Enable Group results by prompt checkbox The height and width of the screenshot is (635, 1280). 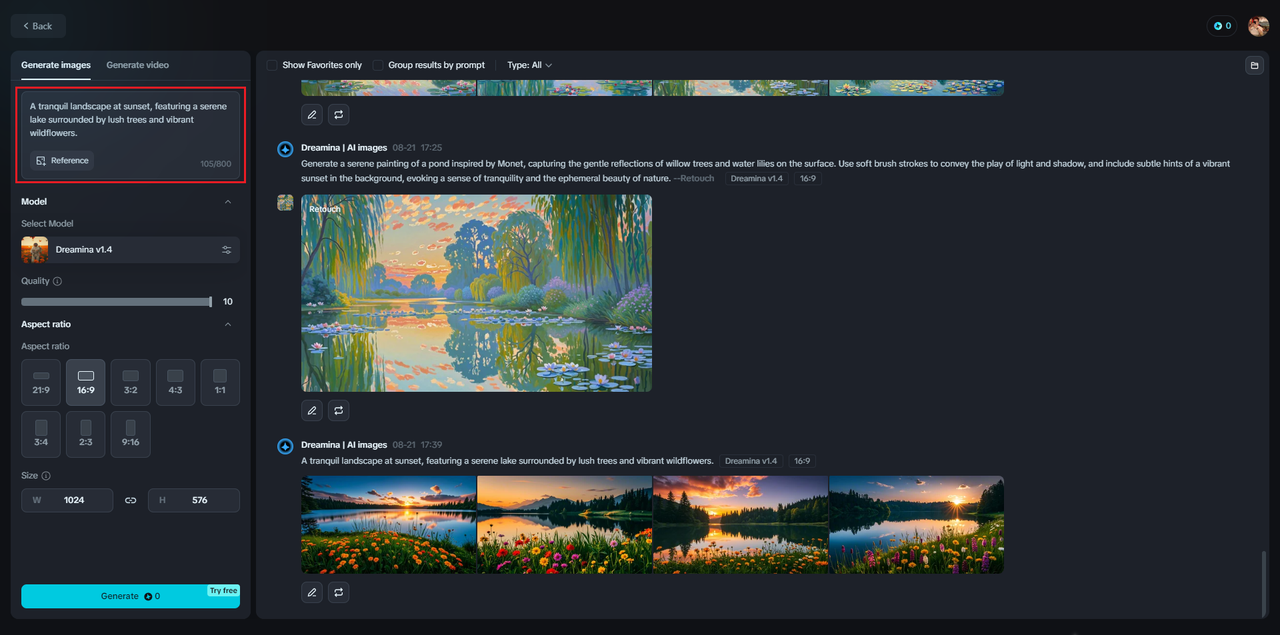click(x=378, y=65)
